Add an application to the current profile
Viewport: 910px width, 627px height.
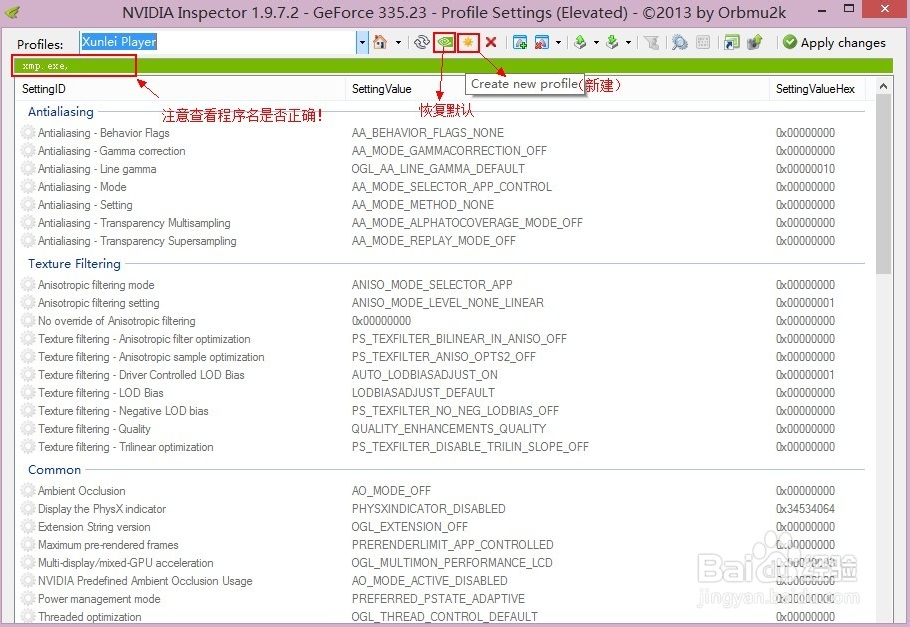click(x=520, y=42)
